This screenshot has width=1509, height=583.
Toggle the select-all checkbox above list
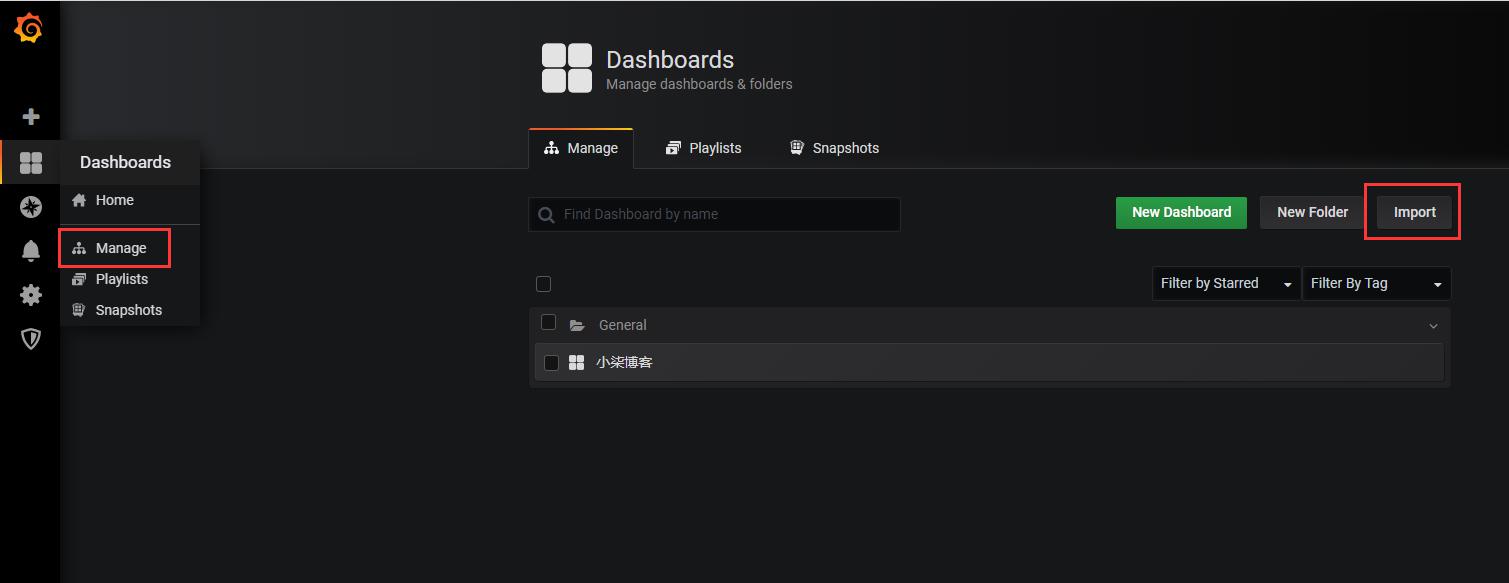pyautogui.click(x=543, y=284)
